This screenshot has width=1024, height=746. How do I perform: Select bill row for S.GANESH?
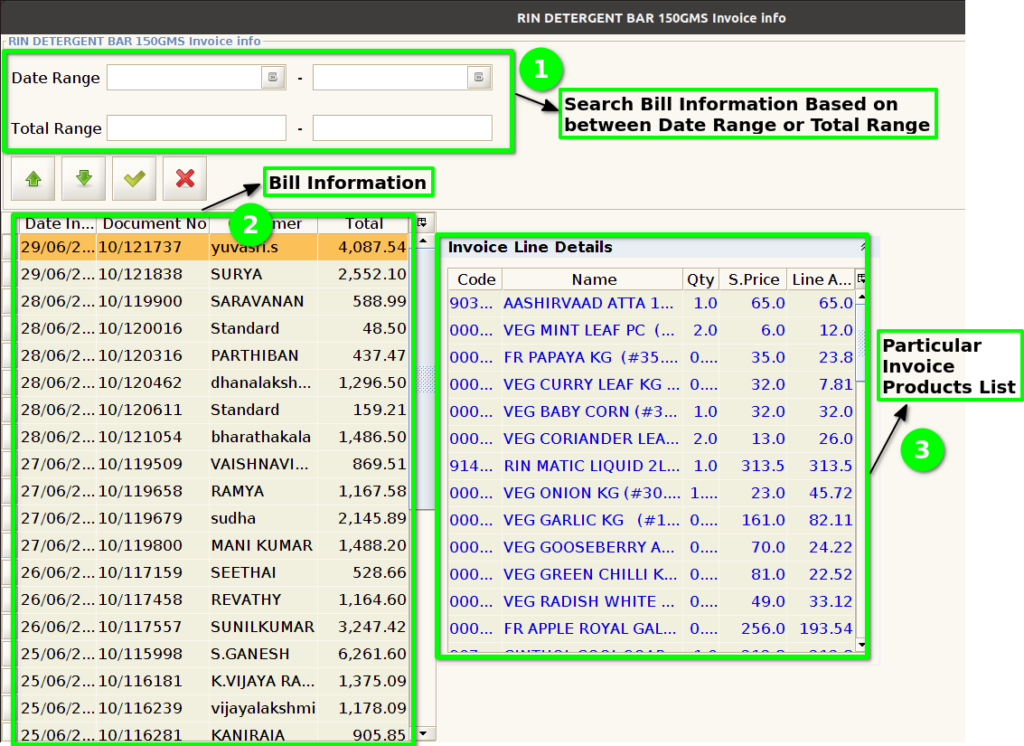pos(214,653)
